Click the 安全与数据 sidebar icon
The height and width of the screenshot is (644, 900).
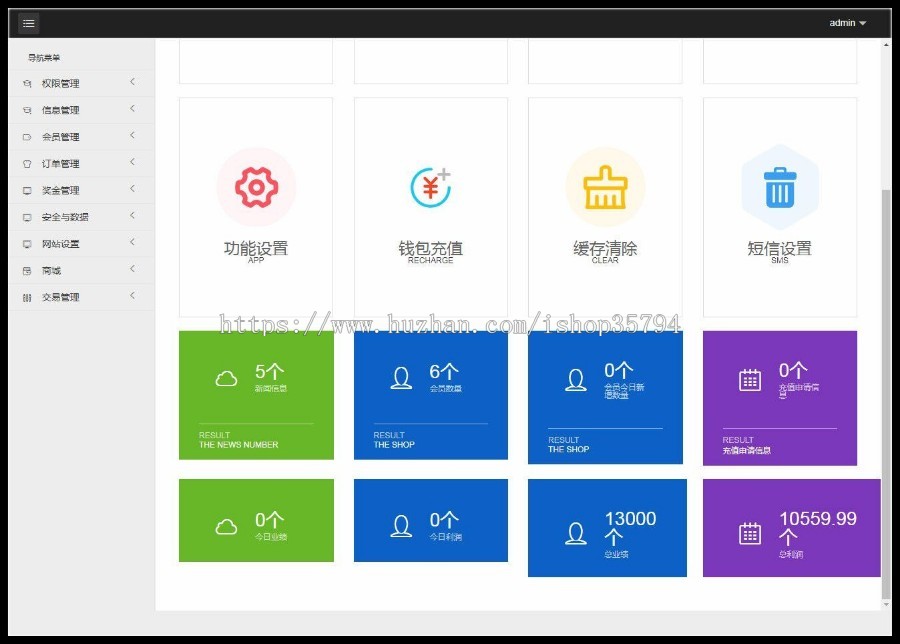pos(27,218)
